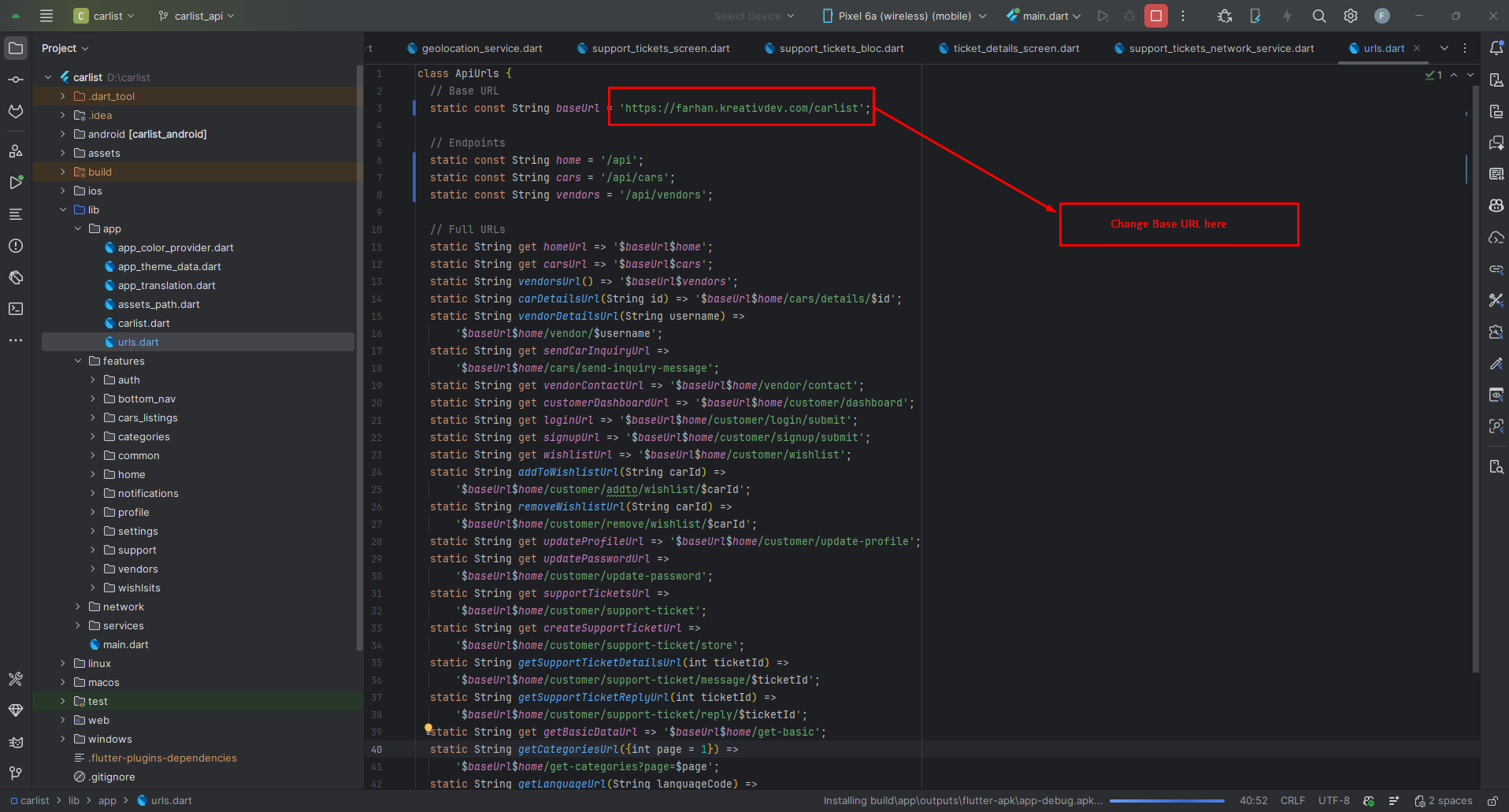Viewport: 1509px width, 812px height.
Task: Open Search Everywhere magnifier
Action: [1319, 16]
